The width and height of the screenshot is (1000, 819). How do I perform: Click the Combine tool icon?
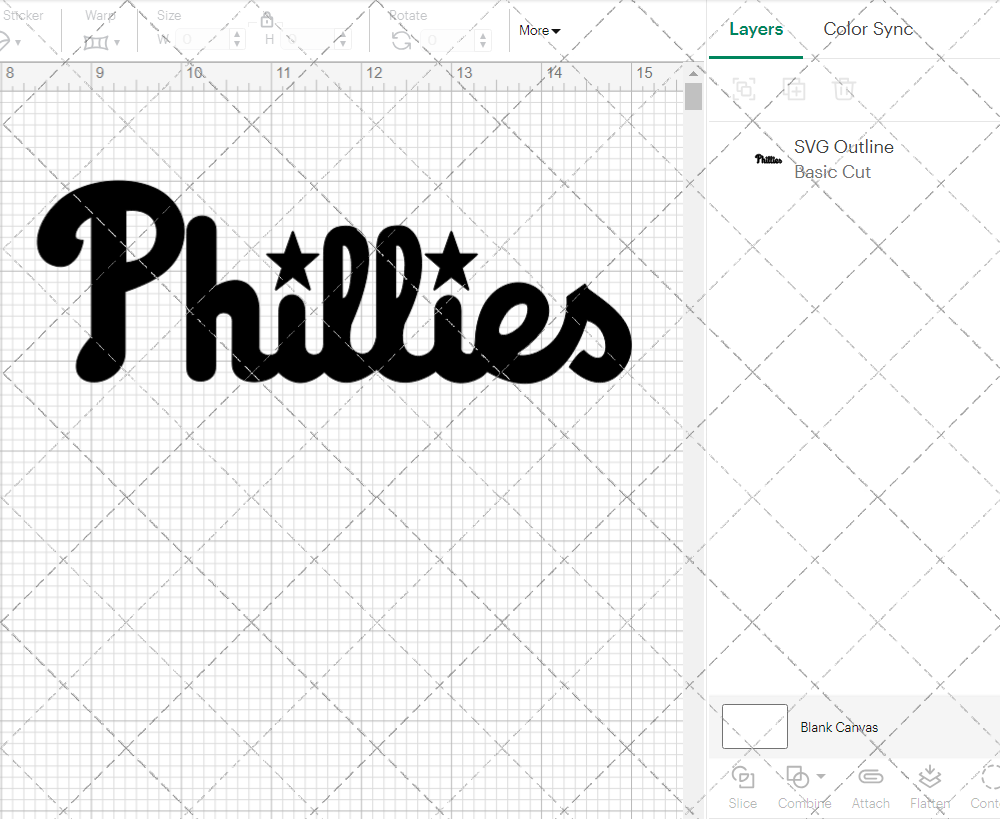797,777
